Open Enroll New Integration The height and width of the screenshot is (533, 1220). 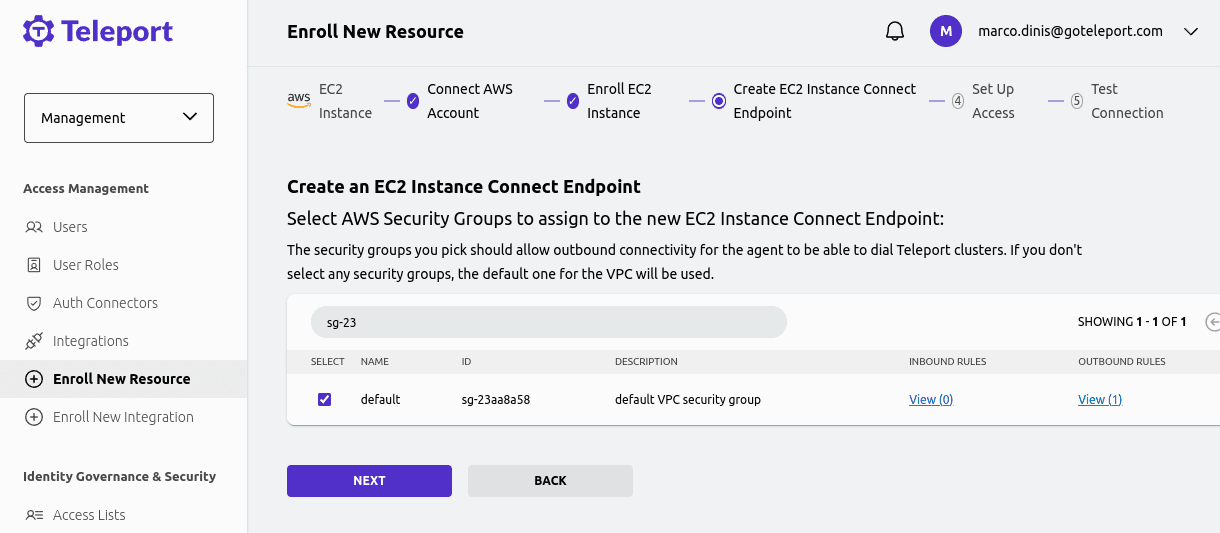pyautogui.click(x=124, y=417)
